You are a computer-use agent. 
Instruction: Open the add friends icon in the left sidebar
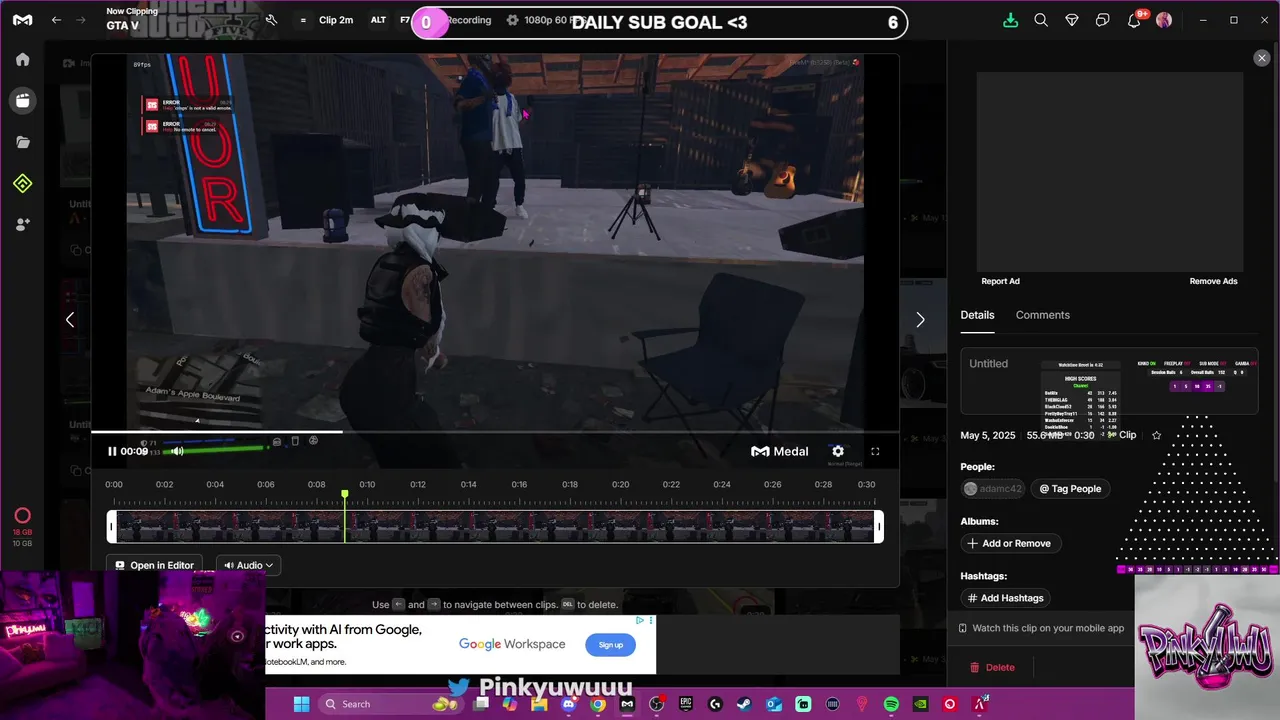coord(22,225)
